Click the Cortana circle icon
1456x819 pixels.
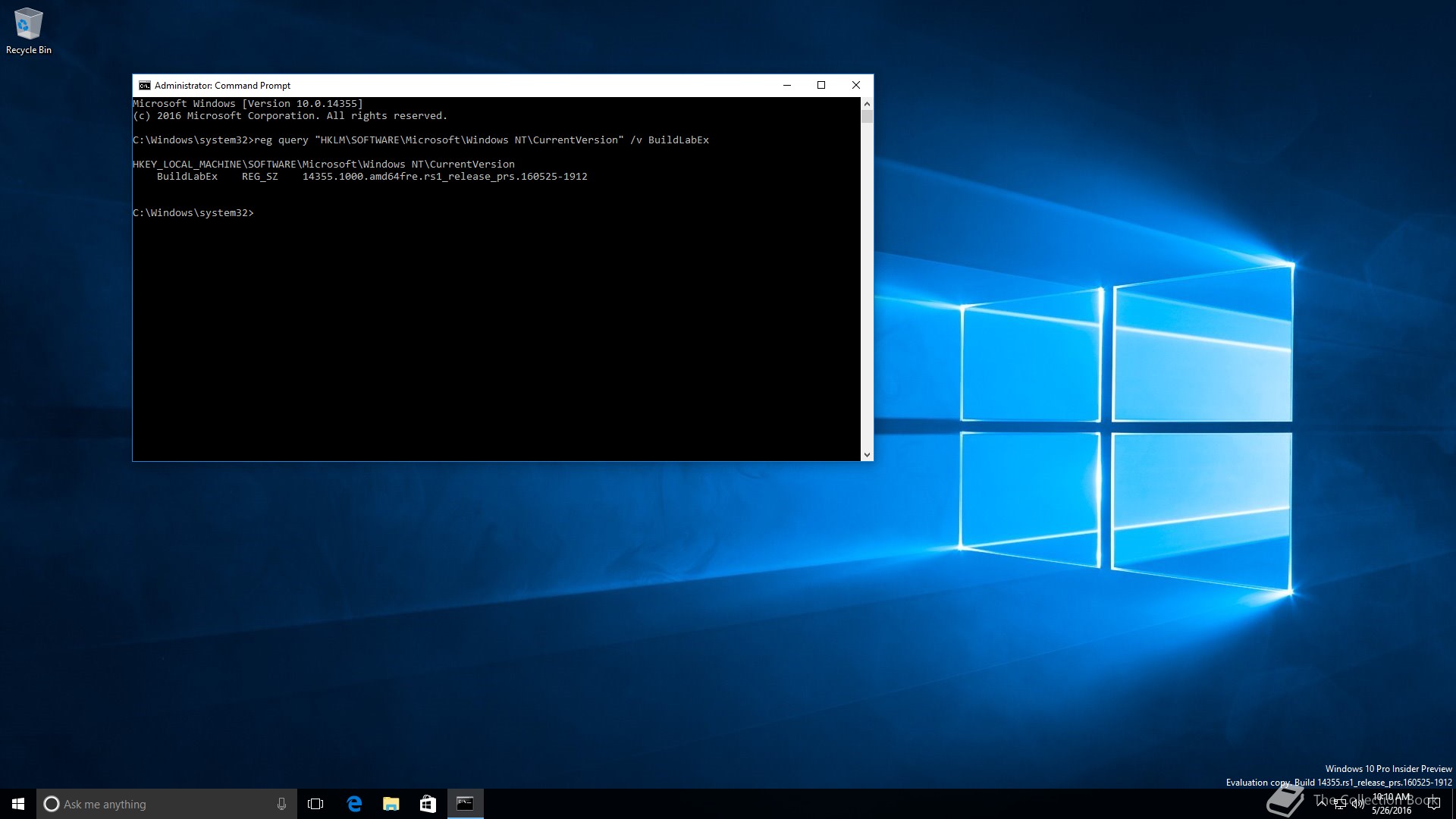click(52, 804)
